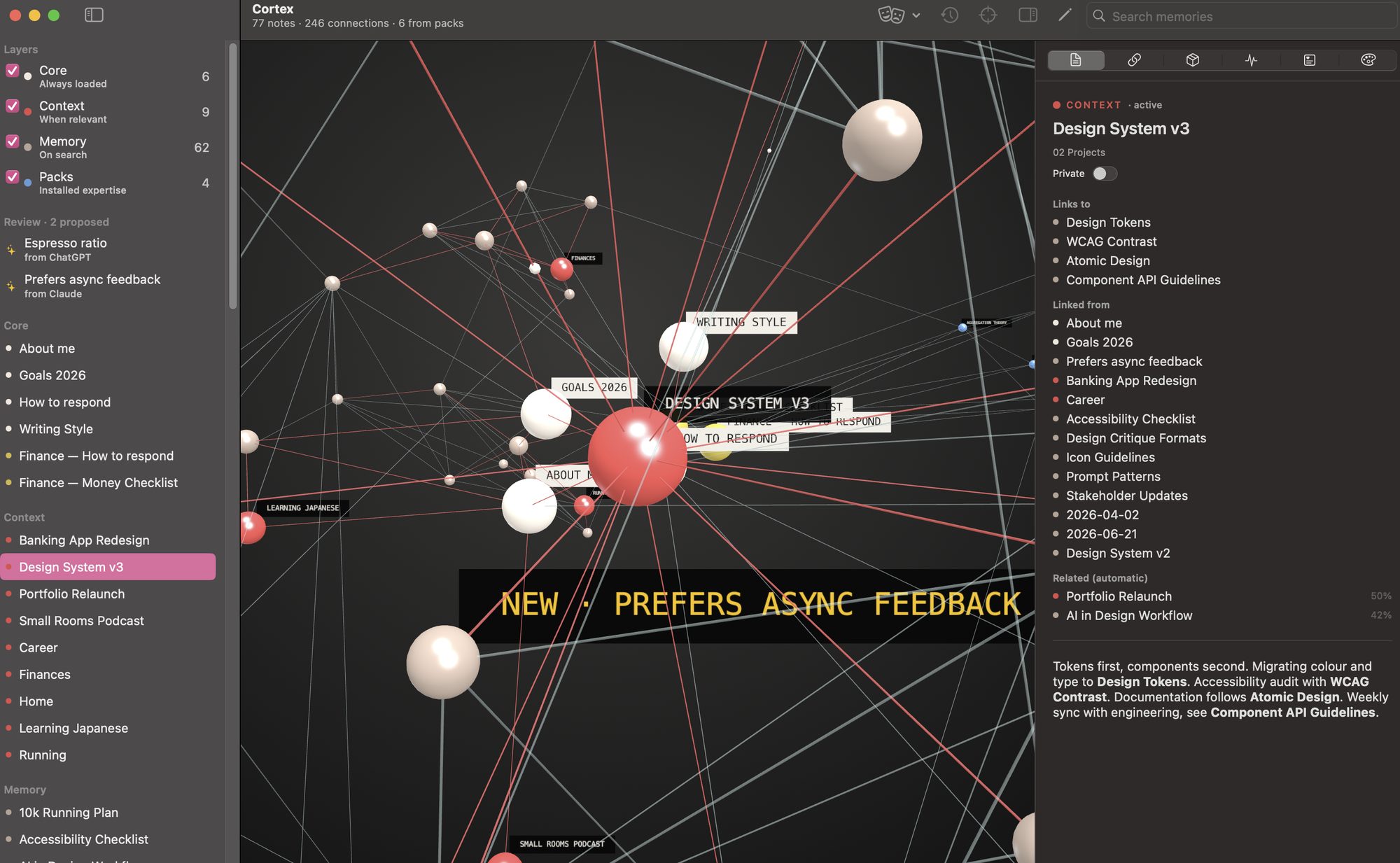
Task: Click the pencil edit icon
Action: (x=1065, y=15)
